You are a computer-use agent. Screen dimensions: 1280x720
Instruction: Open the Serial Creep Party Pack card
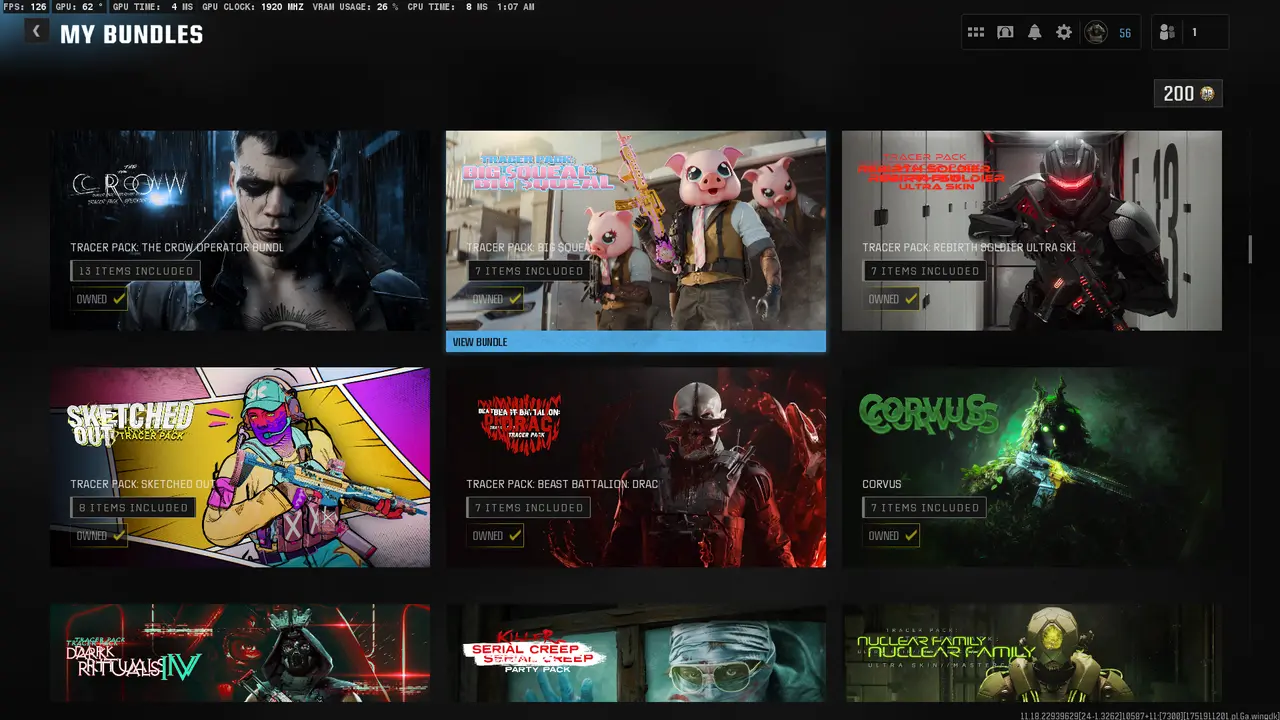pos(636,653)
